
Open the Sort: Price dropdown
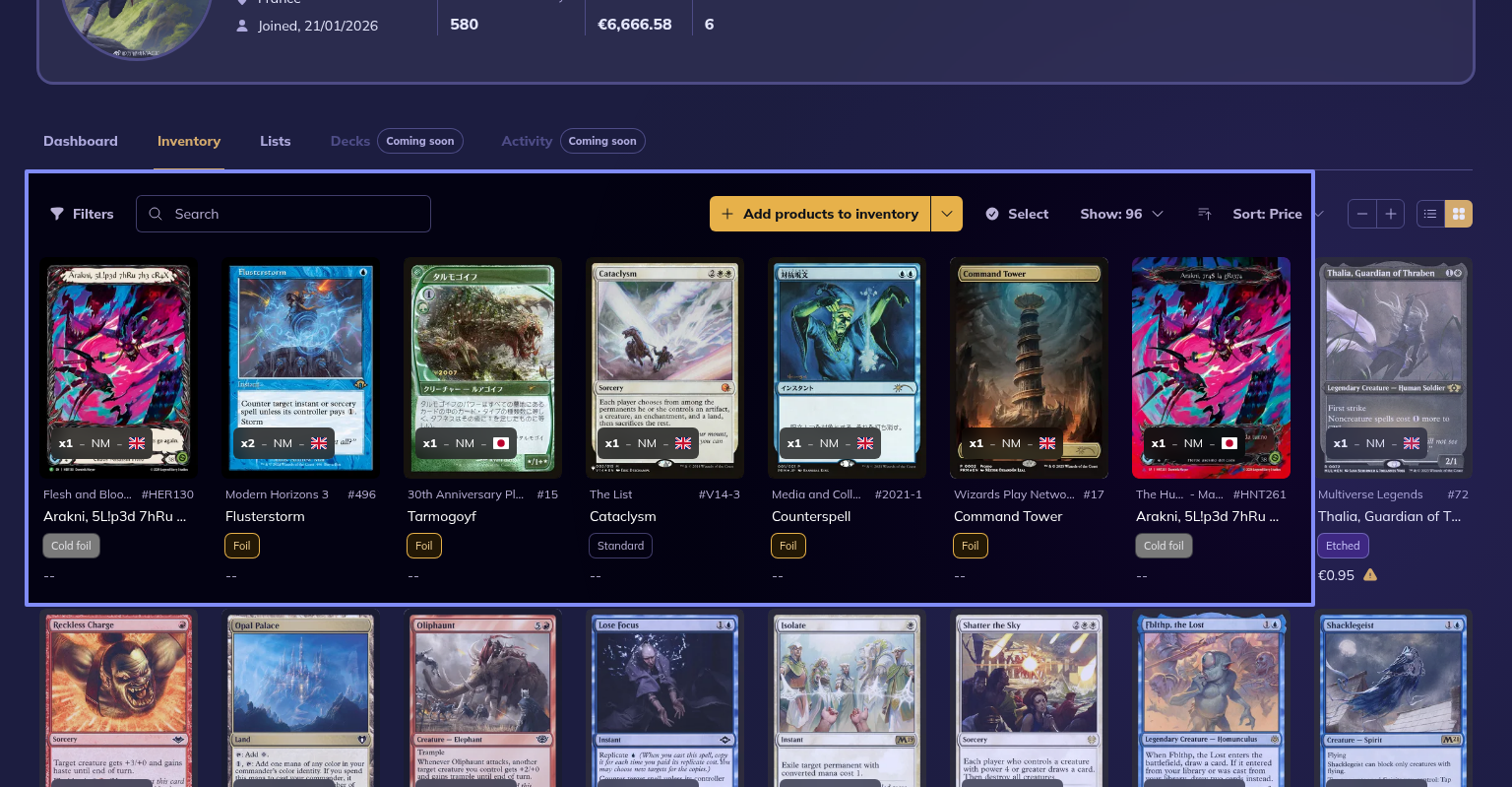click(x=1277, y=214)
